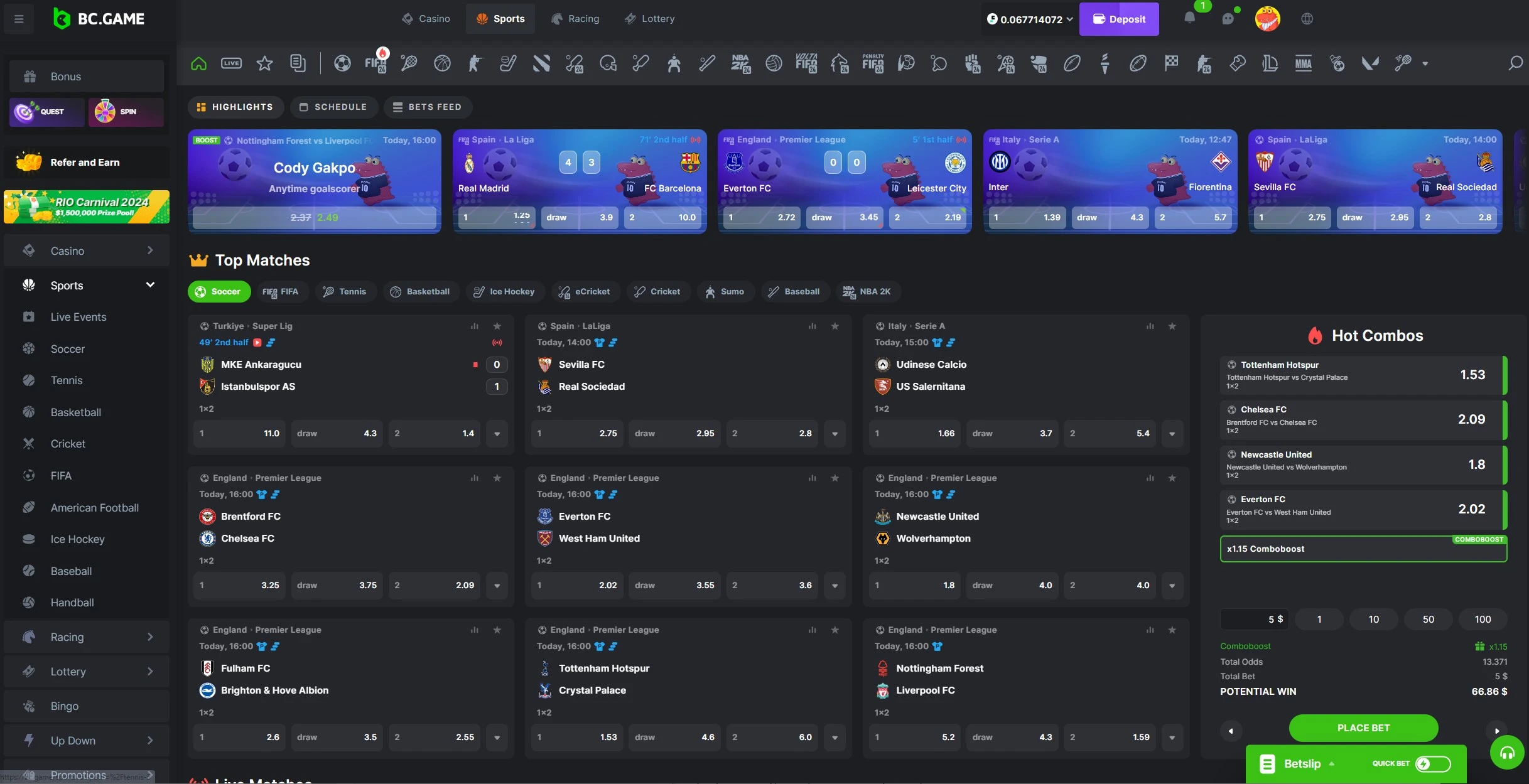Open SPIN wheel tile
Screen dimensions: 1529x784
(x=126, y=112)
